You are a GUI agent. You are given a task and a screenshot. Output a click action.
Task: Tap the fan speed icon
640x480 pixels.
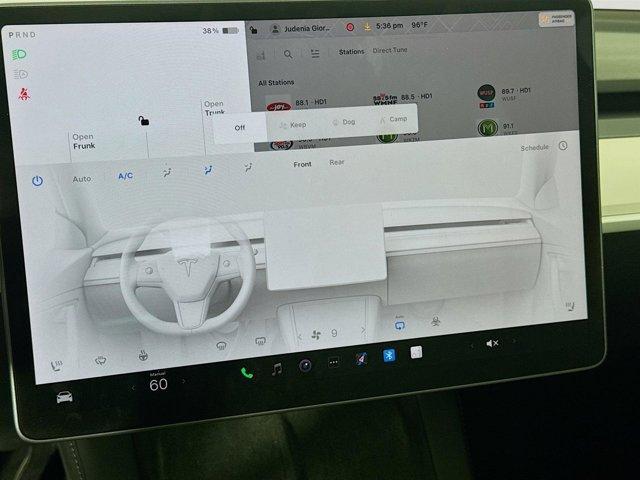pos(316,335)
